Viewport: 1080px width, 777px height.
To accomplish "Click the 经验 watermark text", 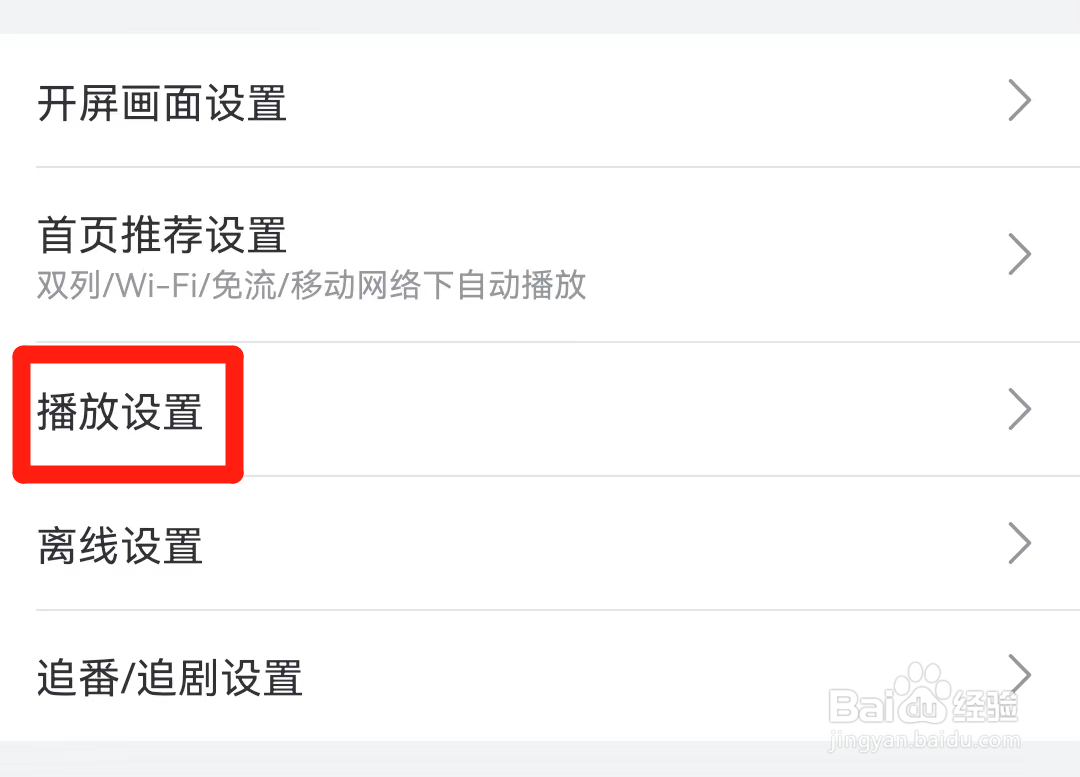I will point(985,706).
